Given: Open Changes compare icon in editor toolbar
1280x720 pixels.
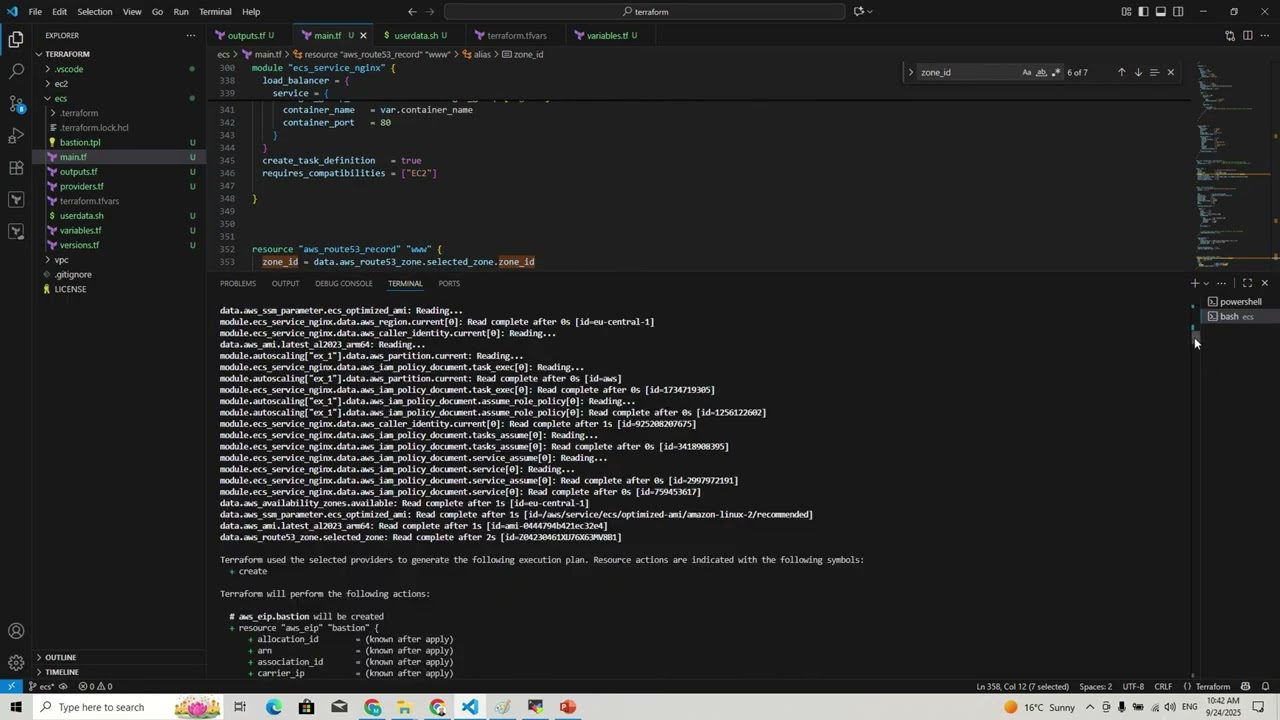Looking at the screenshot, I should coord(1230,35).
